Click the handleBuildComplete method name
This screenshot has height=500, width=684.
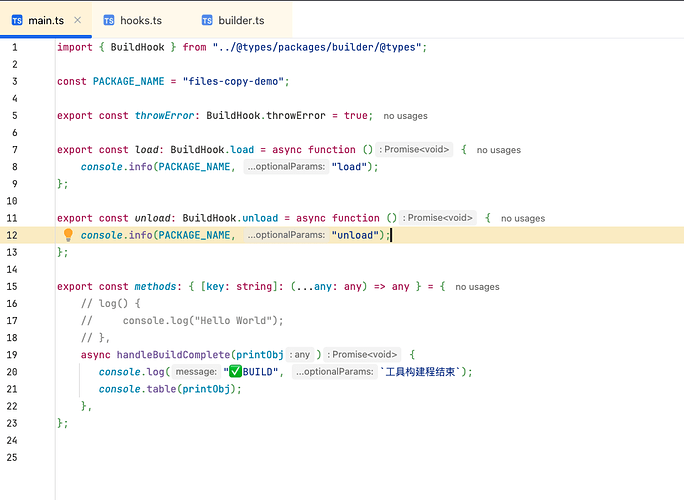pos(173,355)
